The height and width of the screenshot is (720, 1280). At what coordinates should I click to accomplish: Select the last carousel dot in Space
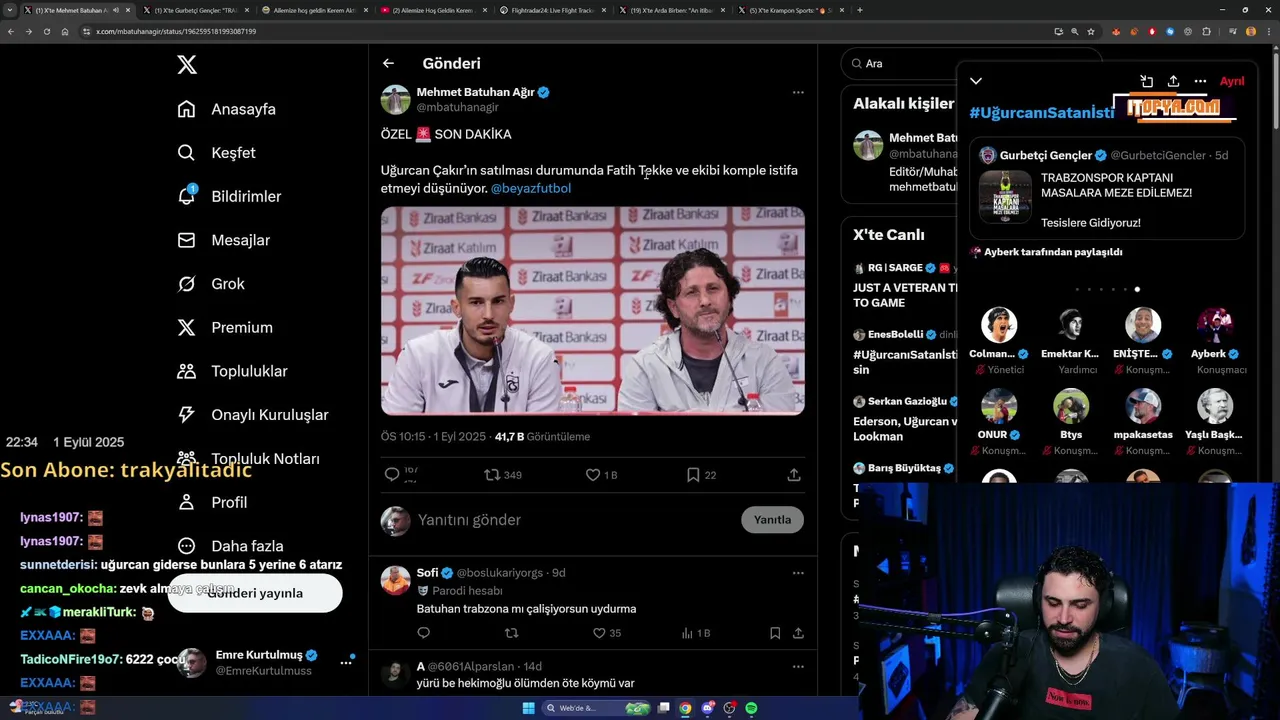(x=1137, y=289)
